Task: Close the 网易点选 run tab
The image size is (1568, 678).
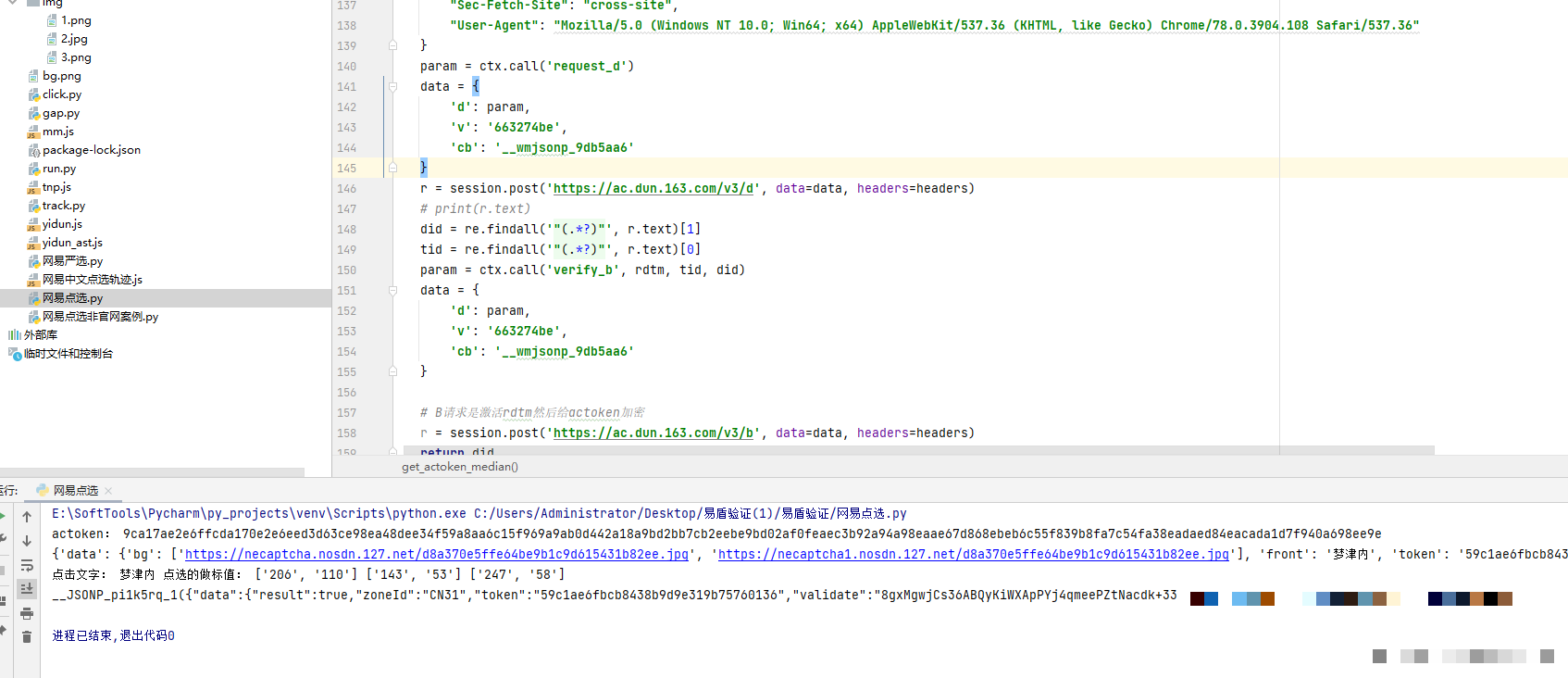Action: [108, 491]
